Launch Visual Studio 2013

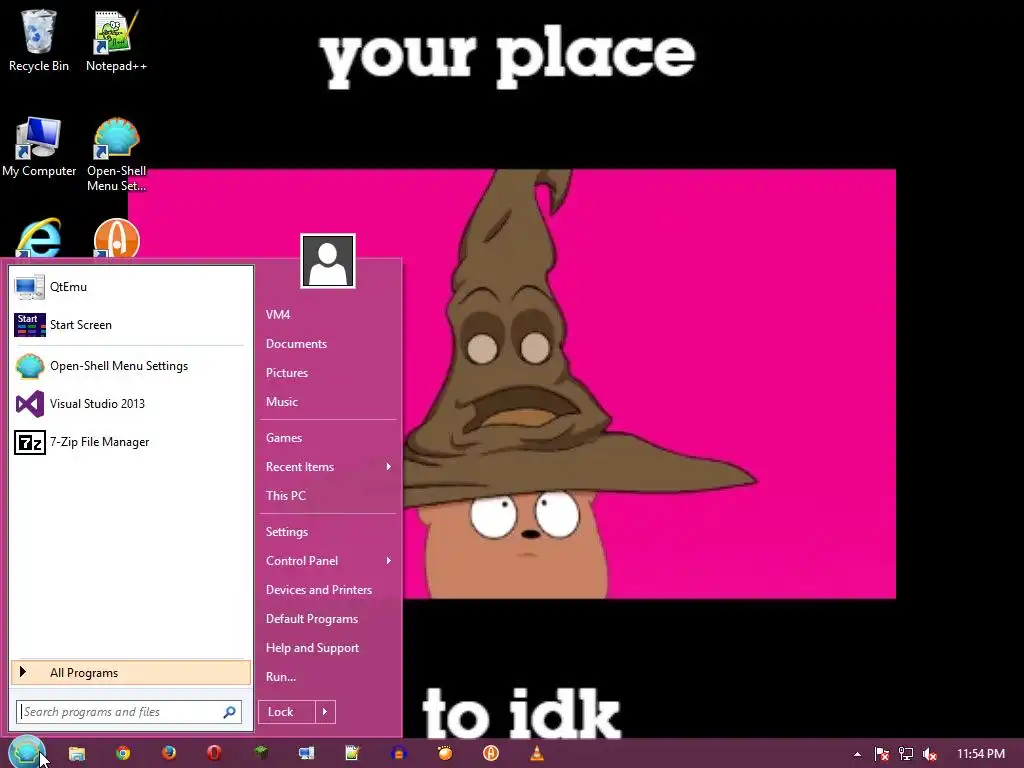coord(131,404)
